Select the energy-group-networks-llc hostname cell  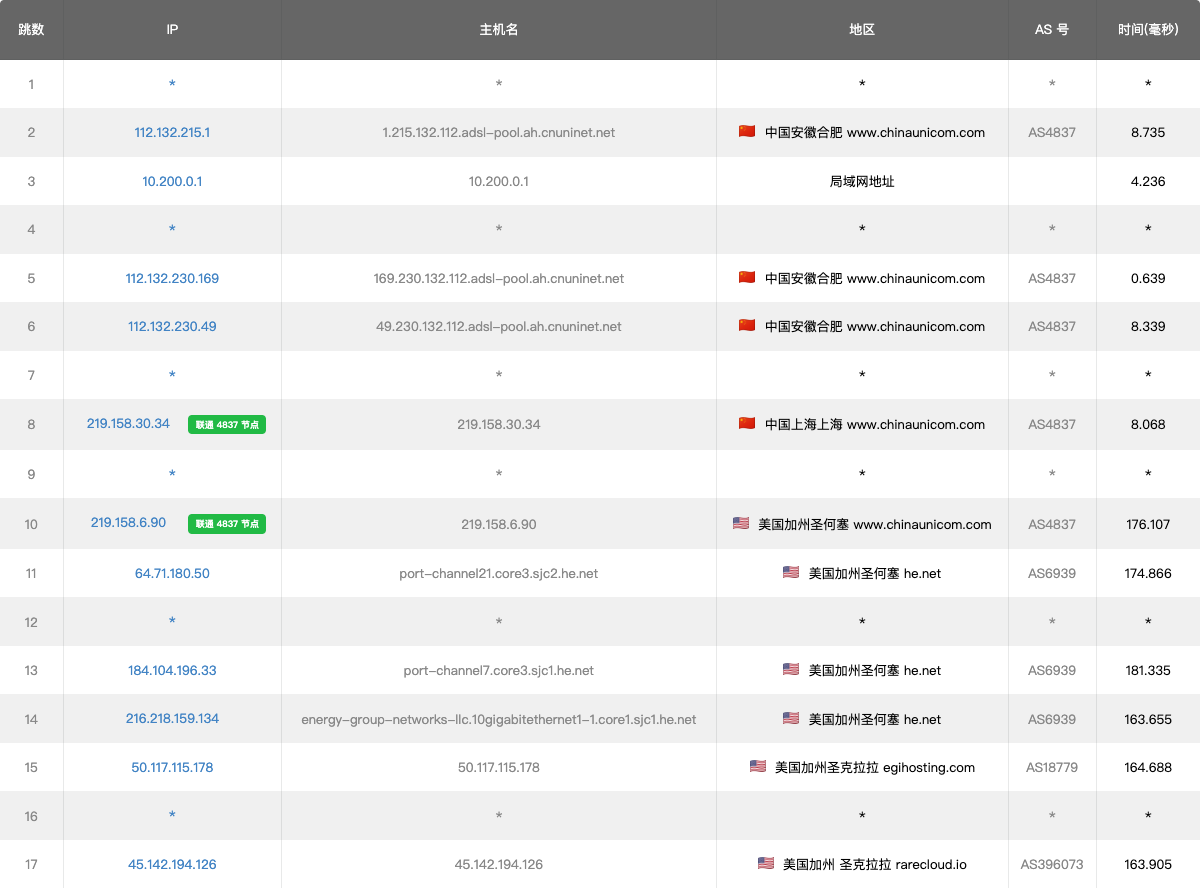(x=499, y=719)
